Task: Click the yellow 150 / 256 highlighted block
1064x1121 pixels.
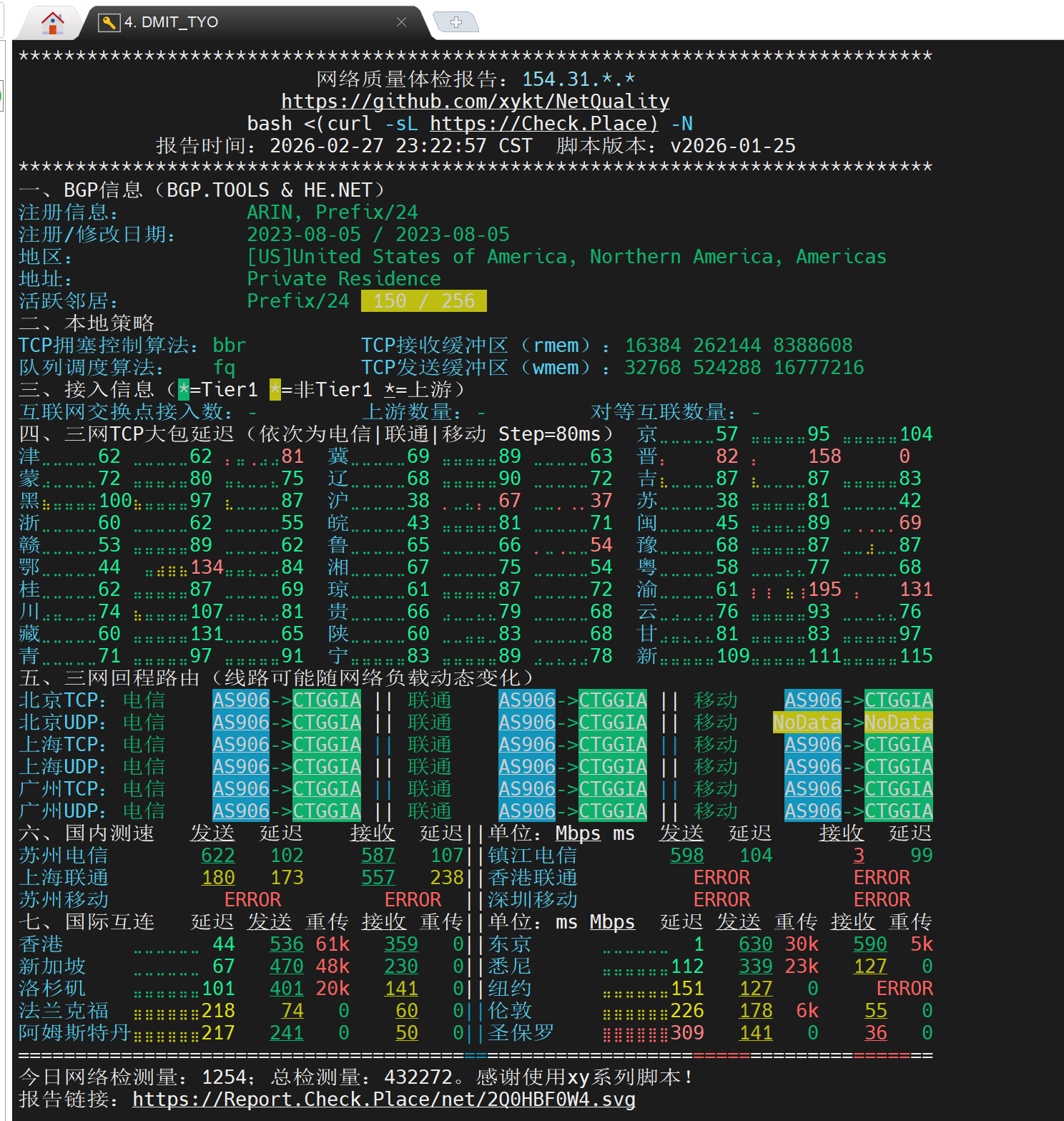Action: click(423, 301)
